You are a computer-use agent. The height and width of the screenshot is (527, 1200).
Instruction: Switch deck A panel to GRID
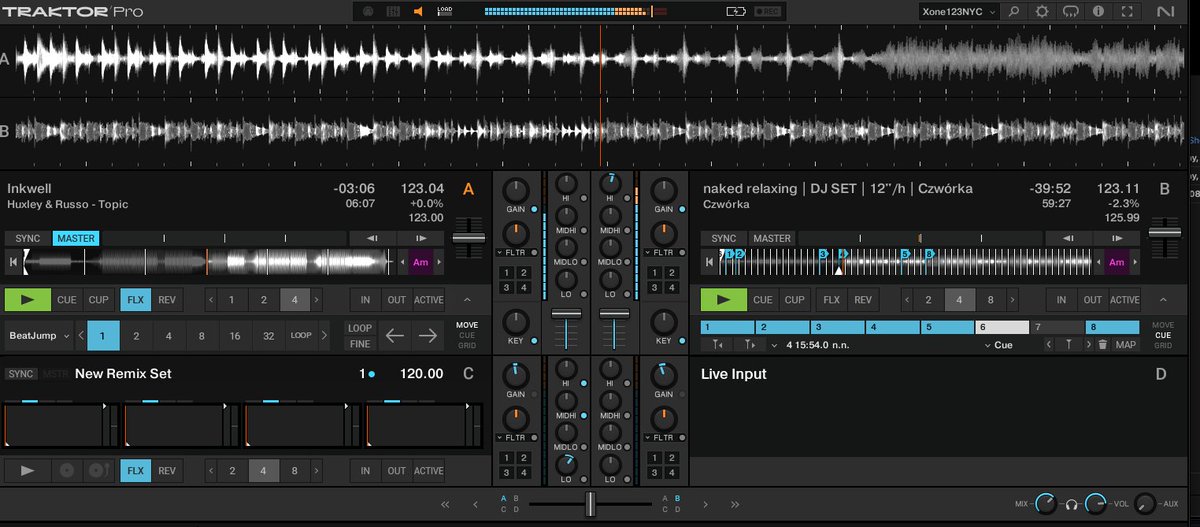coord(467,345)
